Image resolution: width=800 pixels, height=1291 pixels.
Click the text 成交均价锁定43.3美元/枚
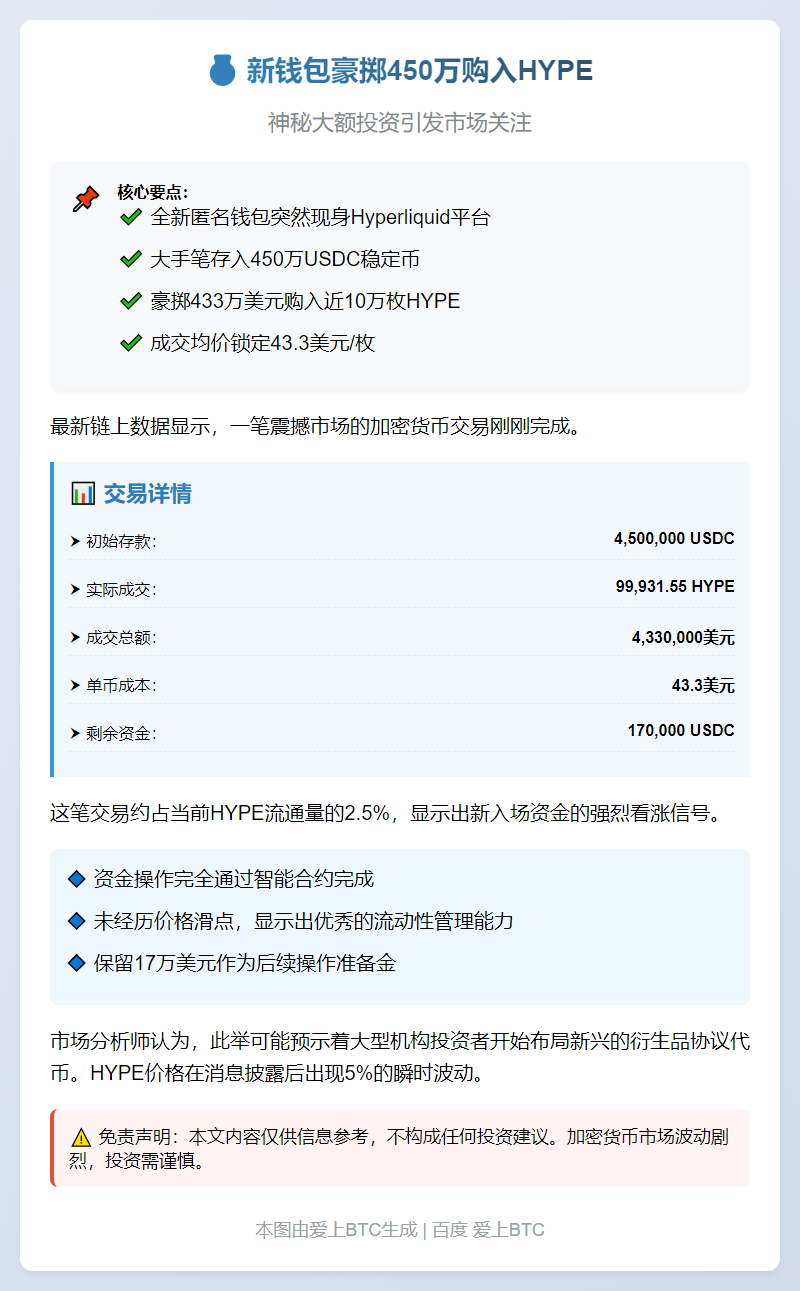tap(263, 343)
